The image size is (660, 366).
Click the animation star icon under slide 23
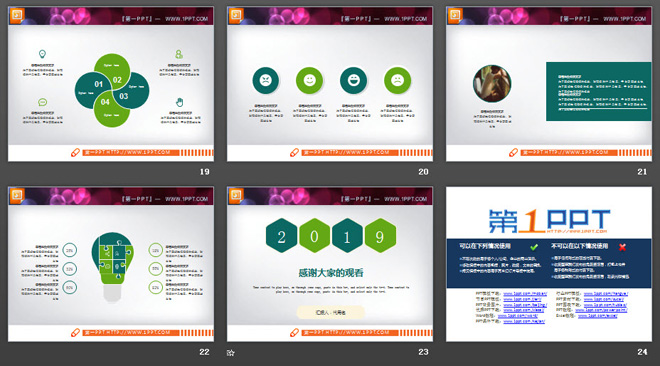230,353
